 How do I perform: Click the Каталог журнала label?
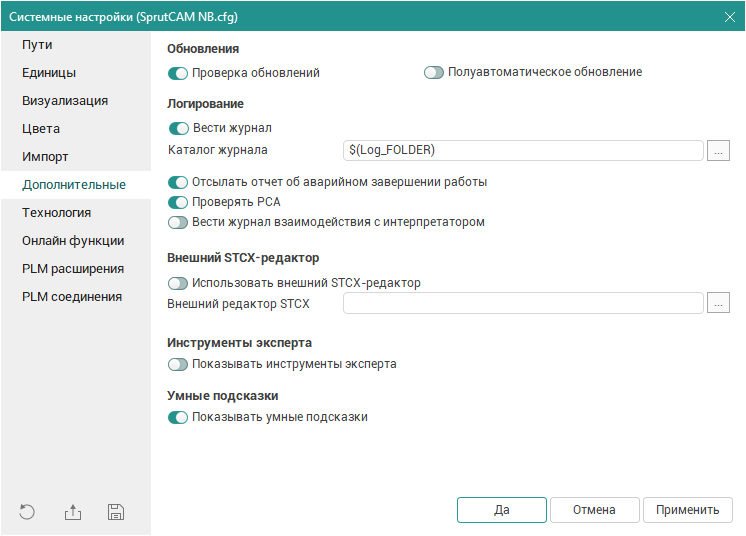(x=218, y=150)
